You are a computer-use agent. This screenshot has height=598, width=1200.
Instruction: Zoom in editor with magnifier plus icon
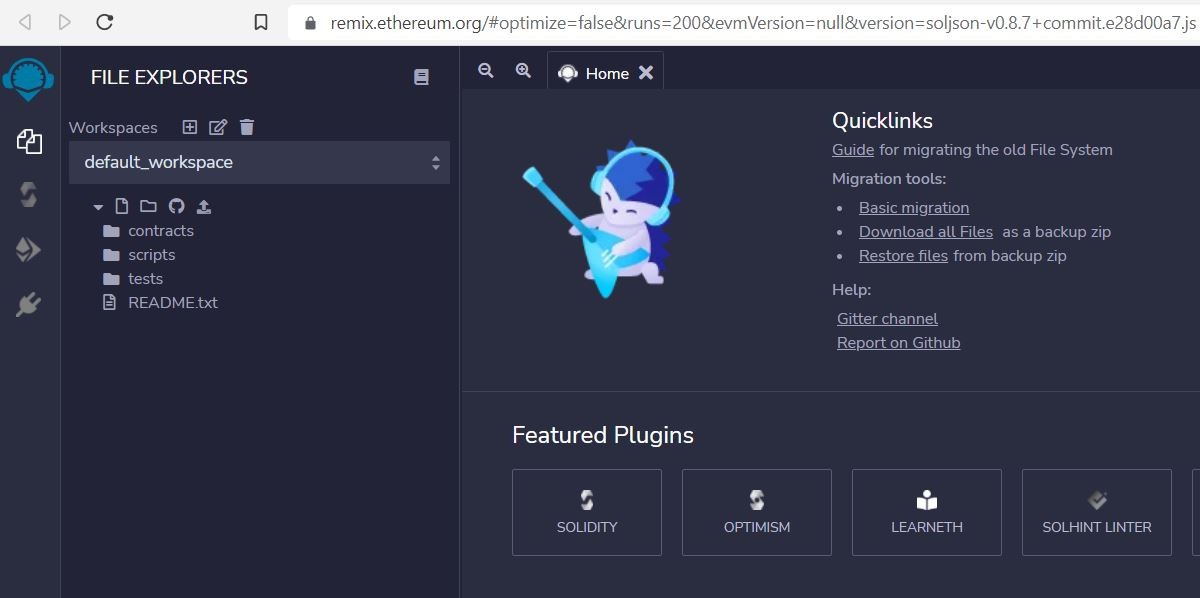click(523, 71)
